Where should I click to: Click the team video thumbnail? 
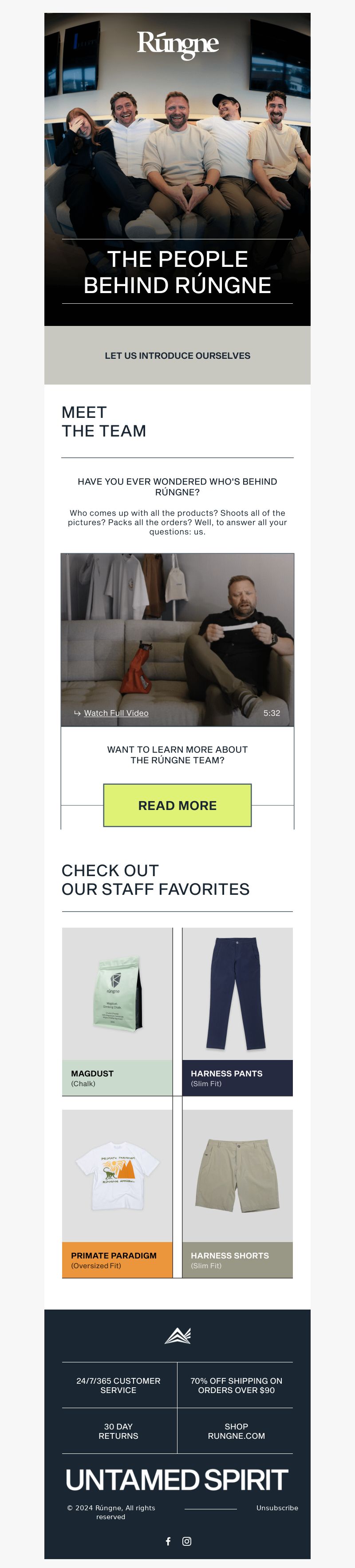click(177, 640)
